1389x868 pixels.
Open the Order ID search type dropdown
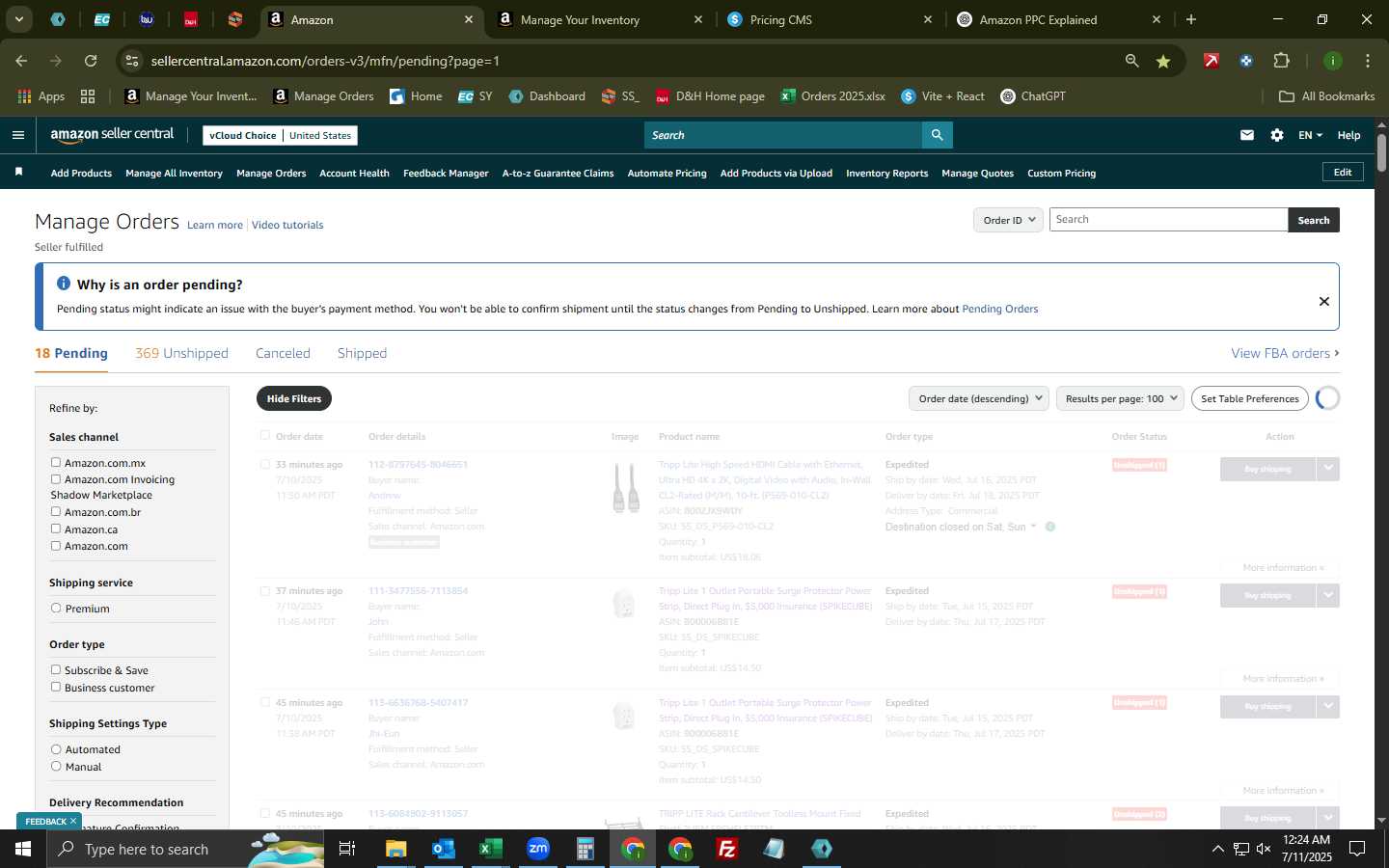click(x=1008, y=220)
